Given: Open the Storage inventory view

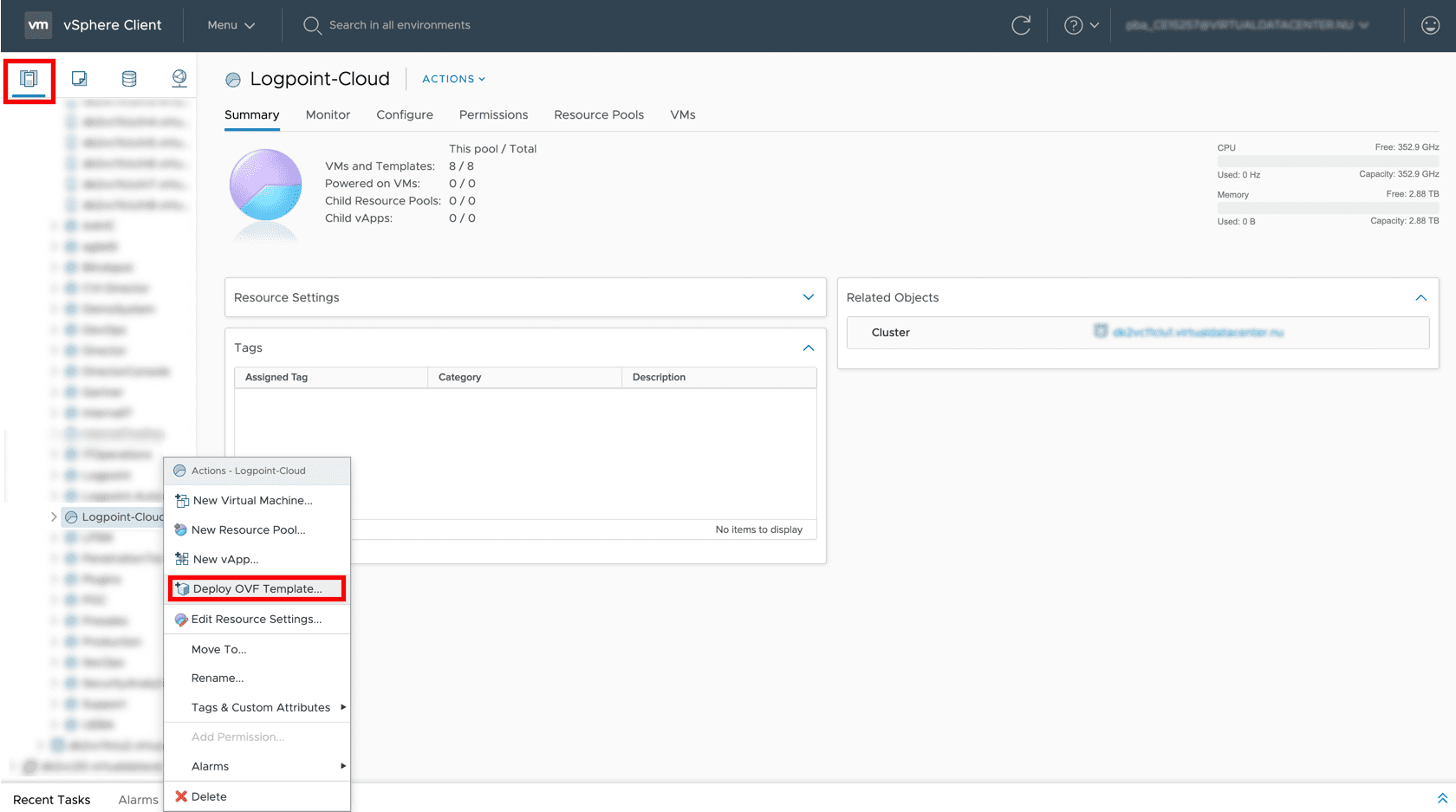Looking at the screenshot, I should [129, 79].
